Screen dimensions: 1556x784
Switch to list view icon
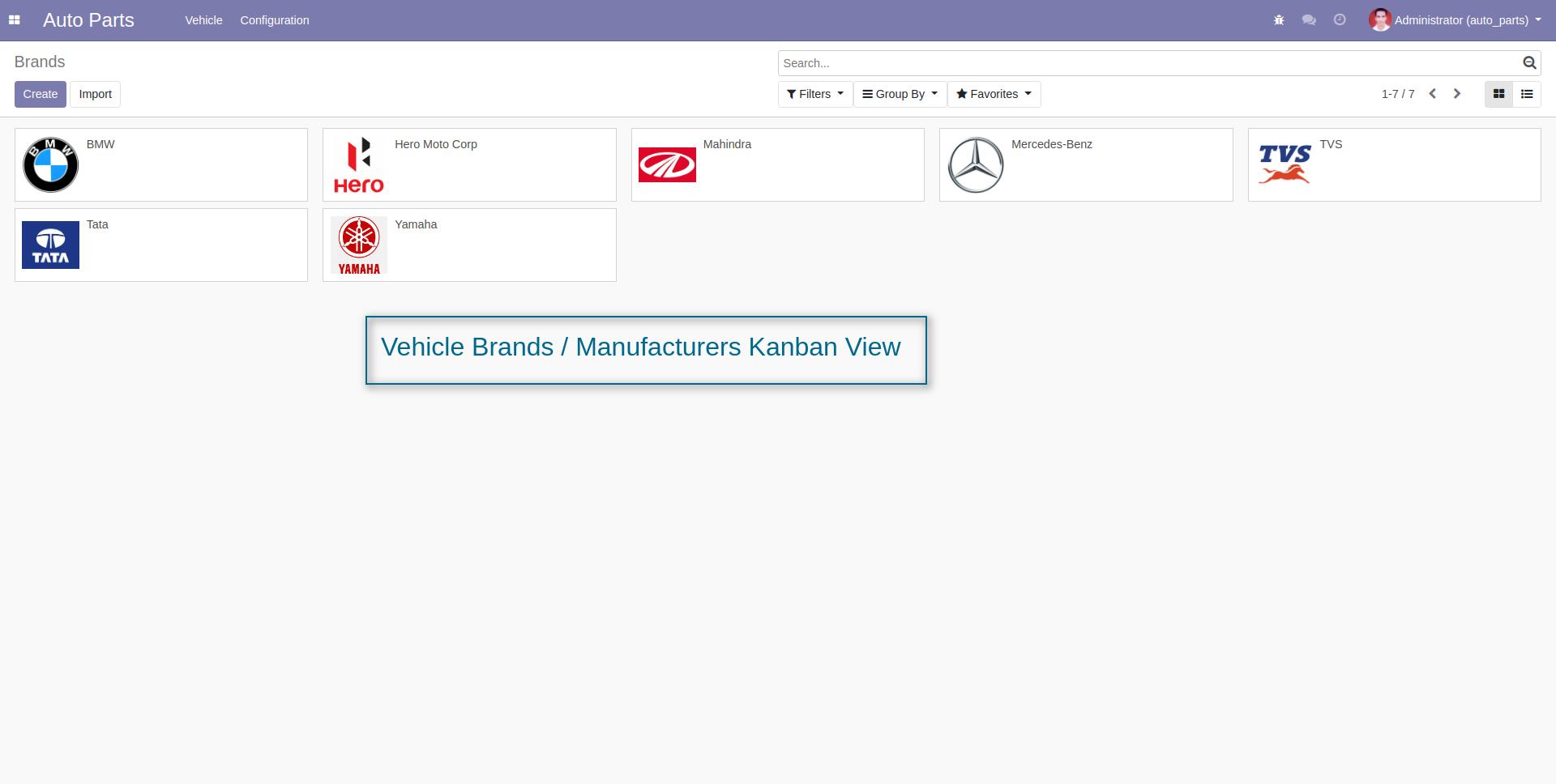point(1527,94)
